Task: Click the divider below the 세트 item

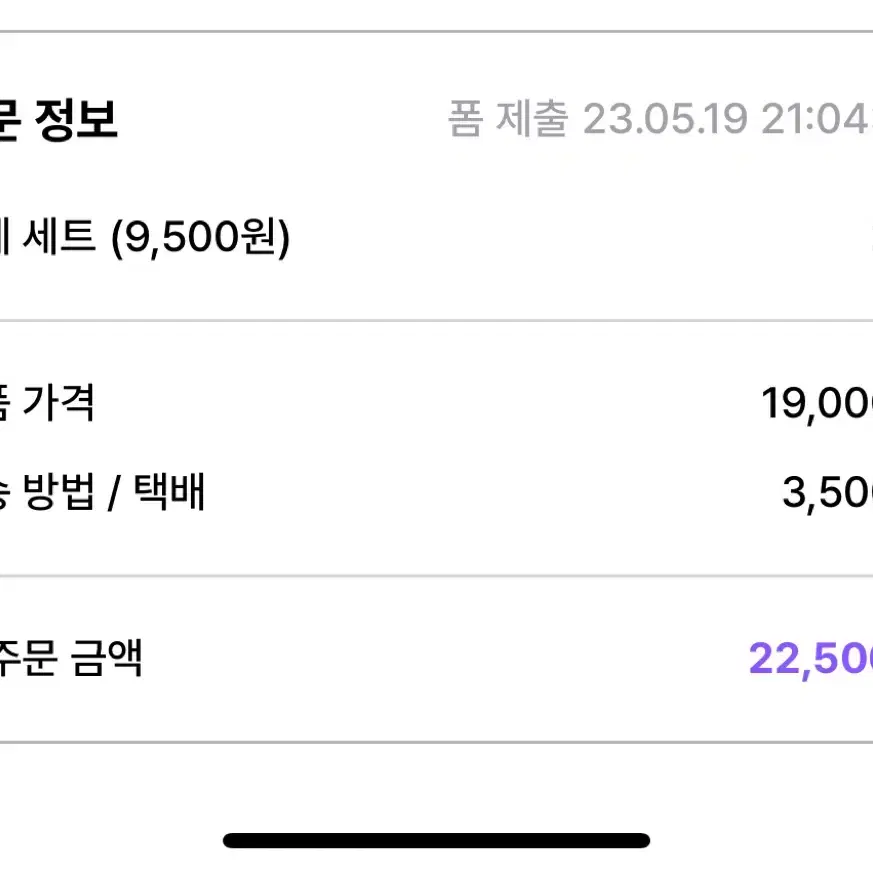Action: 436,321
